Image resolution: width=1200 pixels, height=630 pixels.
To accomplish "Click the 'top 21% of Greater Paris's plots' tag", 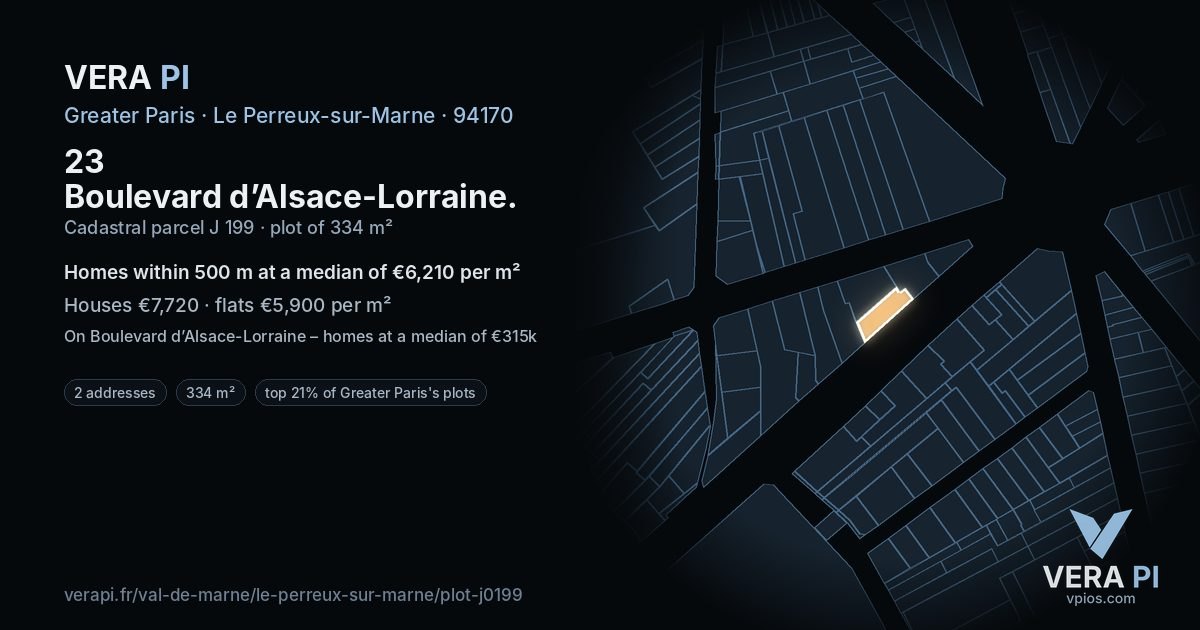I will [x=371, y=393].
